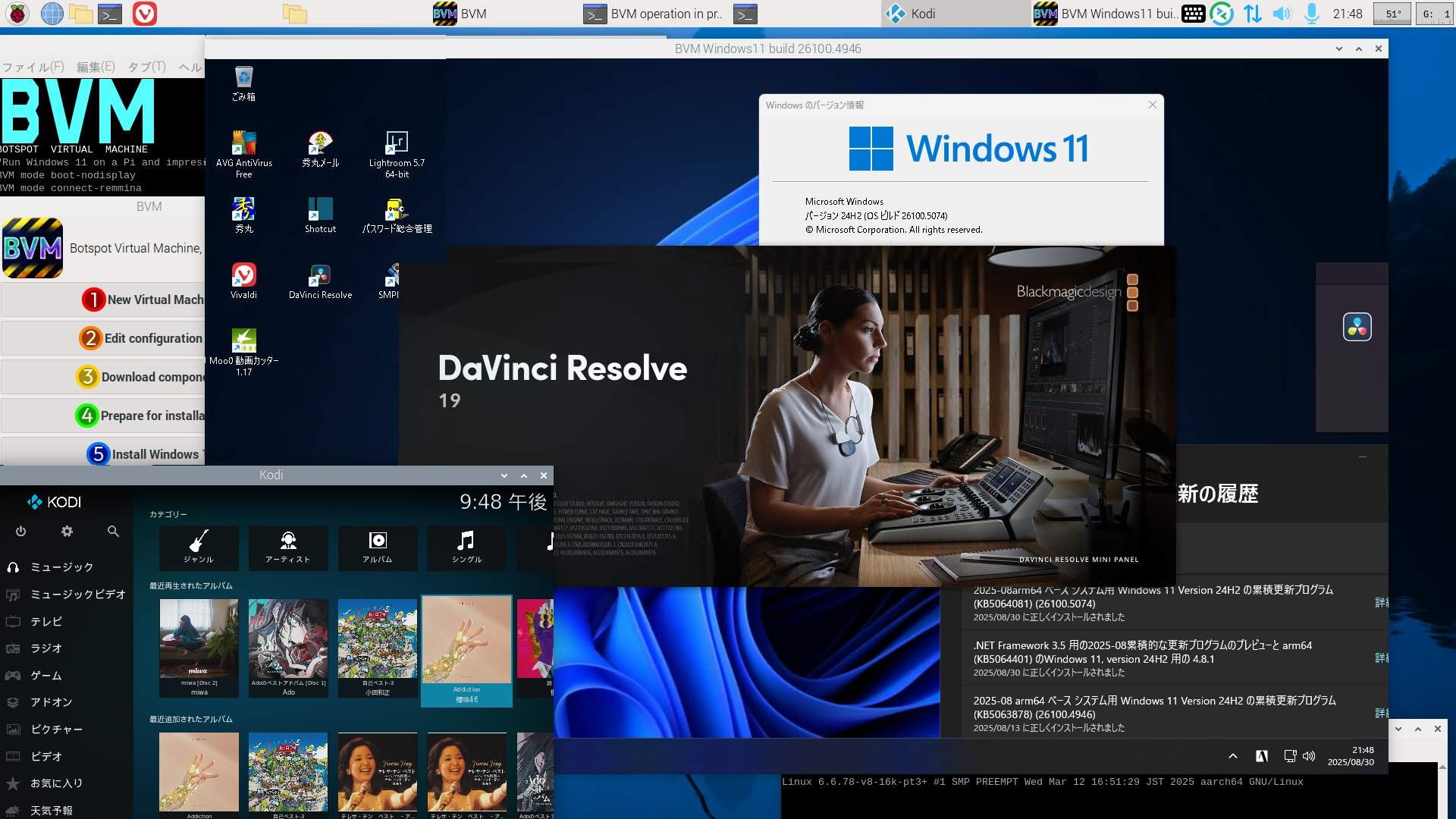Open the 小田和正 自己ベスト-3 recently played album
1456x819 pixels.
pyautogui.click(x=378, y=648)
